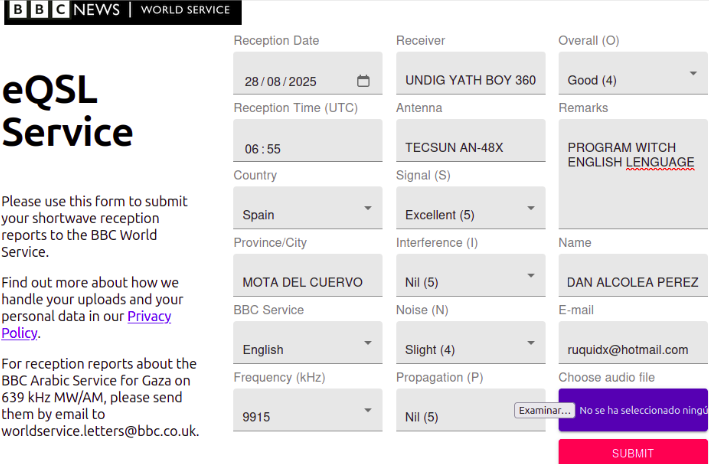Focus the Receiver text field
Screen dimensions: 709x464
470,80
